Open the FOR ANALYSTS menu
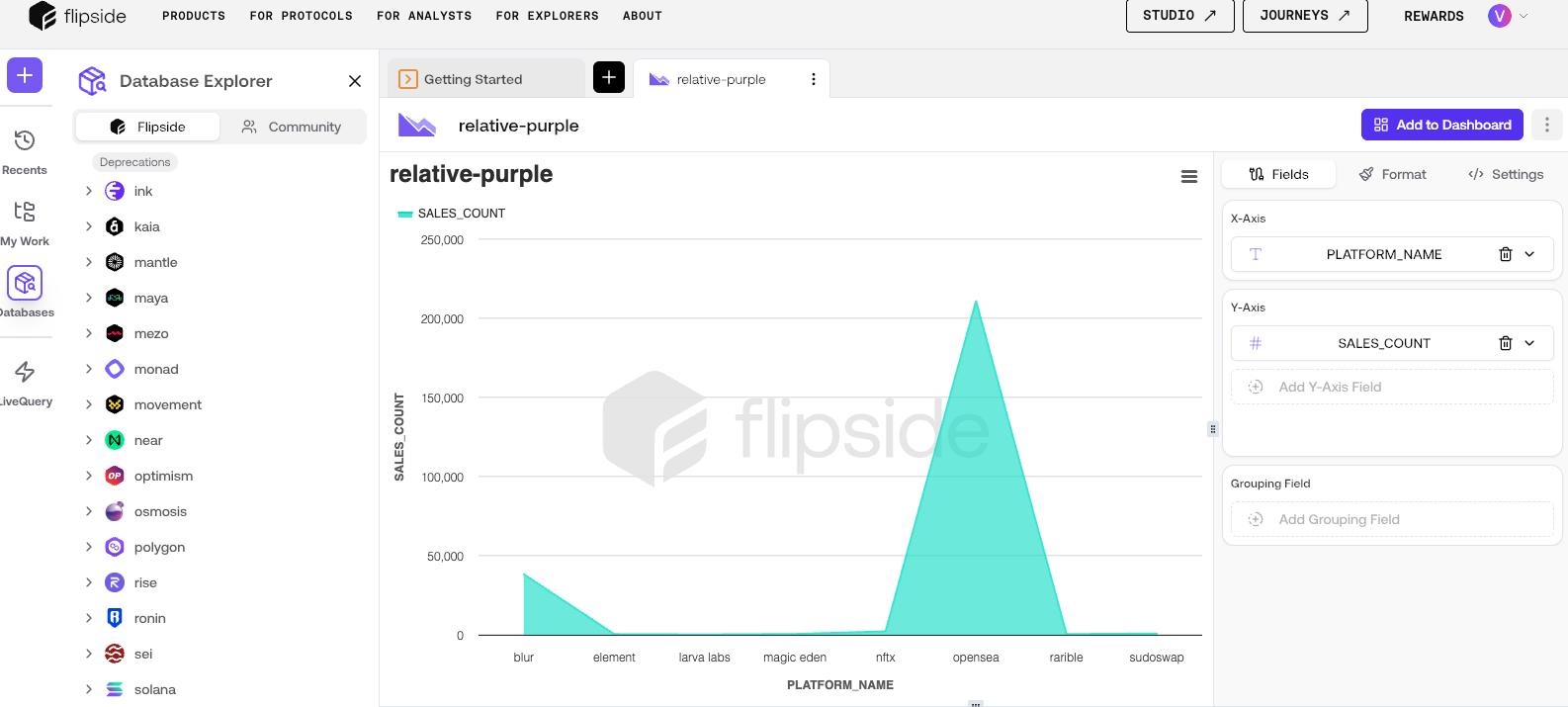This screenshot has width=1568, height=707. [424, 16]
